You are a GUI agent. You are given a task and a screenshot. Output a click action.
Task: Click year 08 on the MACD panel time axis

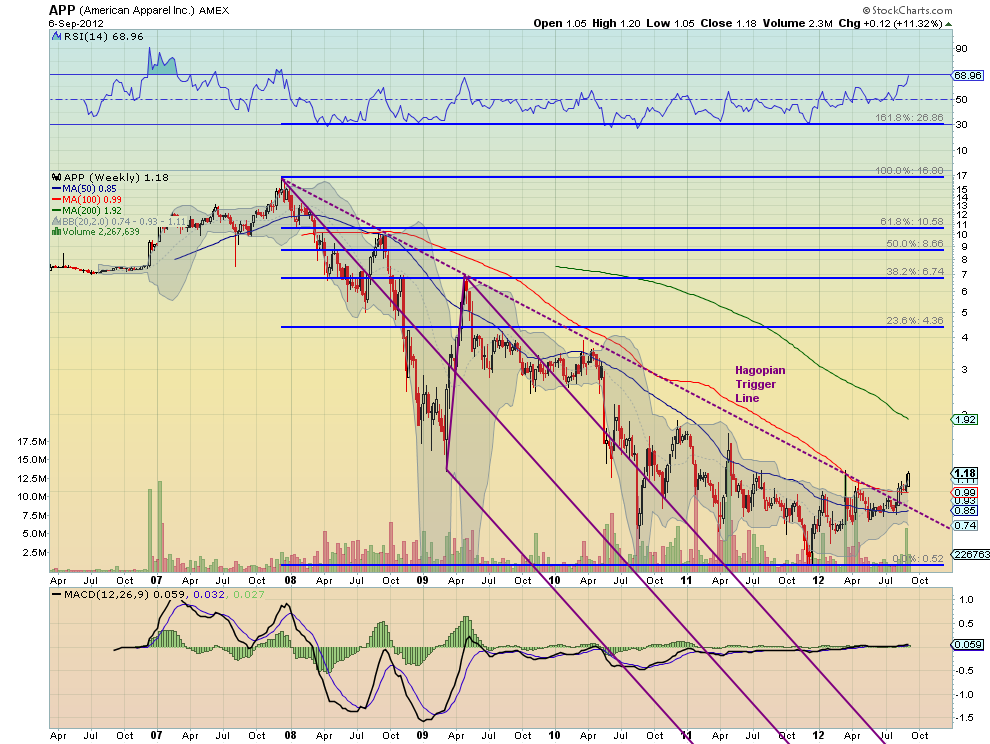tap(290, 735)
